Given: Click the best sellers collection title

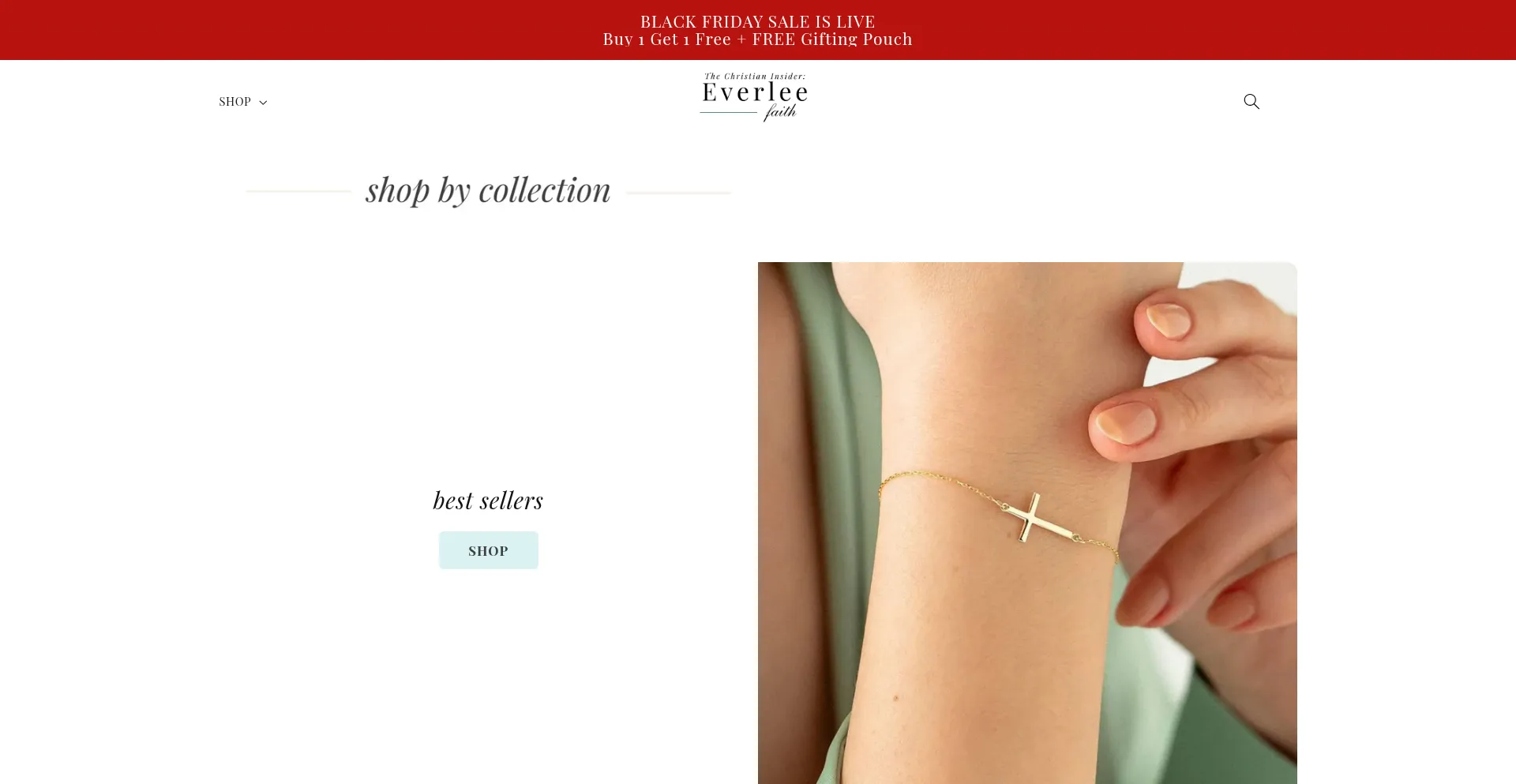Looking at the screenshot, I should (x=488, y=501).
